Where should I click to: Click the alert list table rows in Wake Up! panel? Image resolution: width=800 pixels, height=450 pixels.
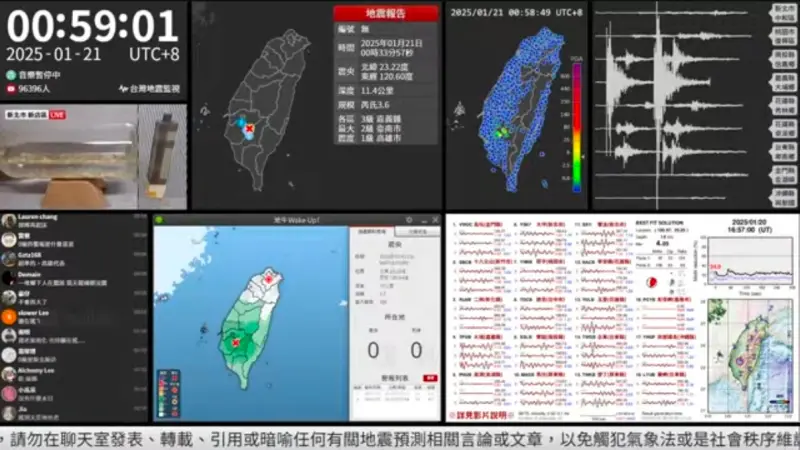tap(394, 396)
